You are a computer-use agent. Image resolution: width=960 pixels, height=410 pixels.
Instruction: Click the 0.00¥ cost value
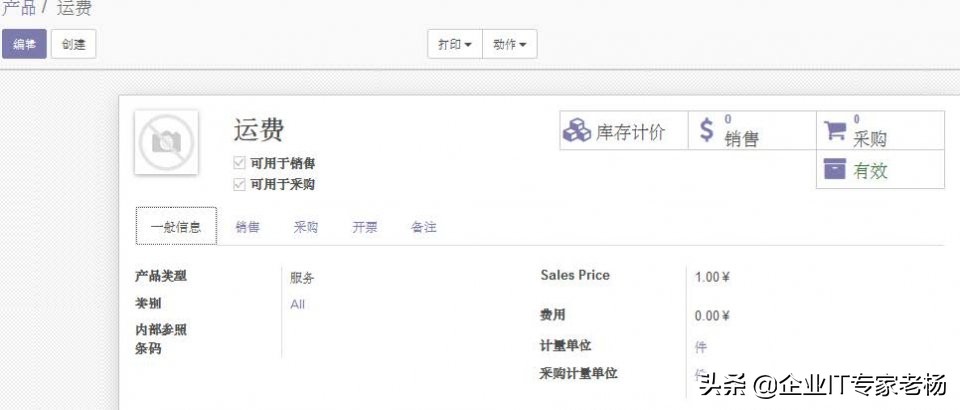coord(713,316)
